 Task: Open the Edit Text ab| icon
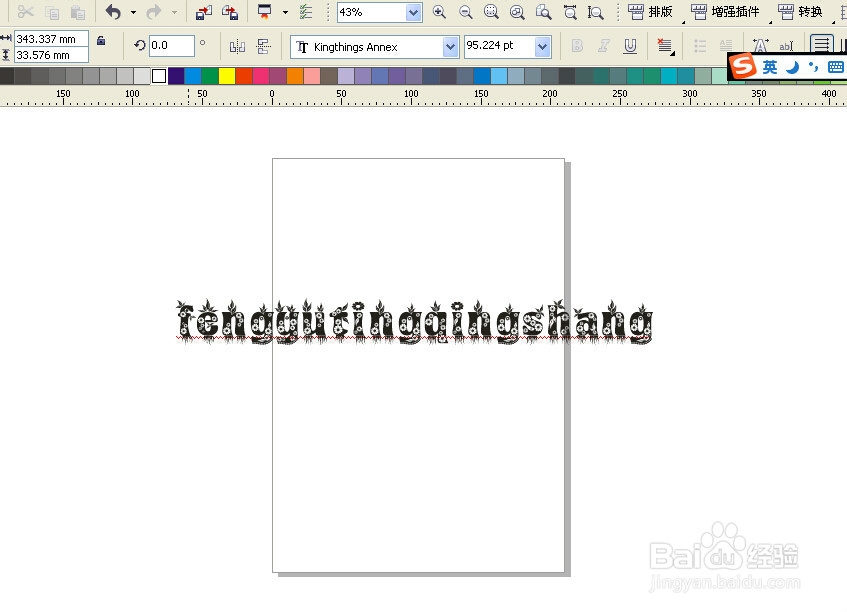(x=786, y=46)
